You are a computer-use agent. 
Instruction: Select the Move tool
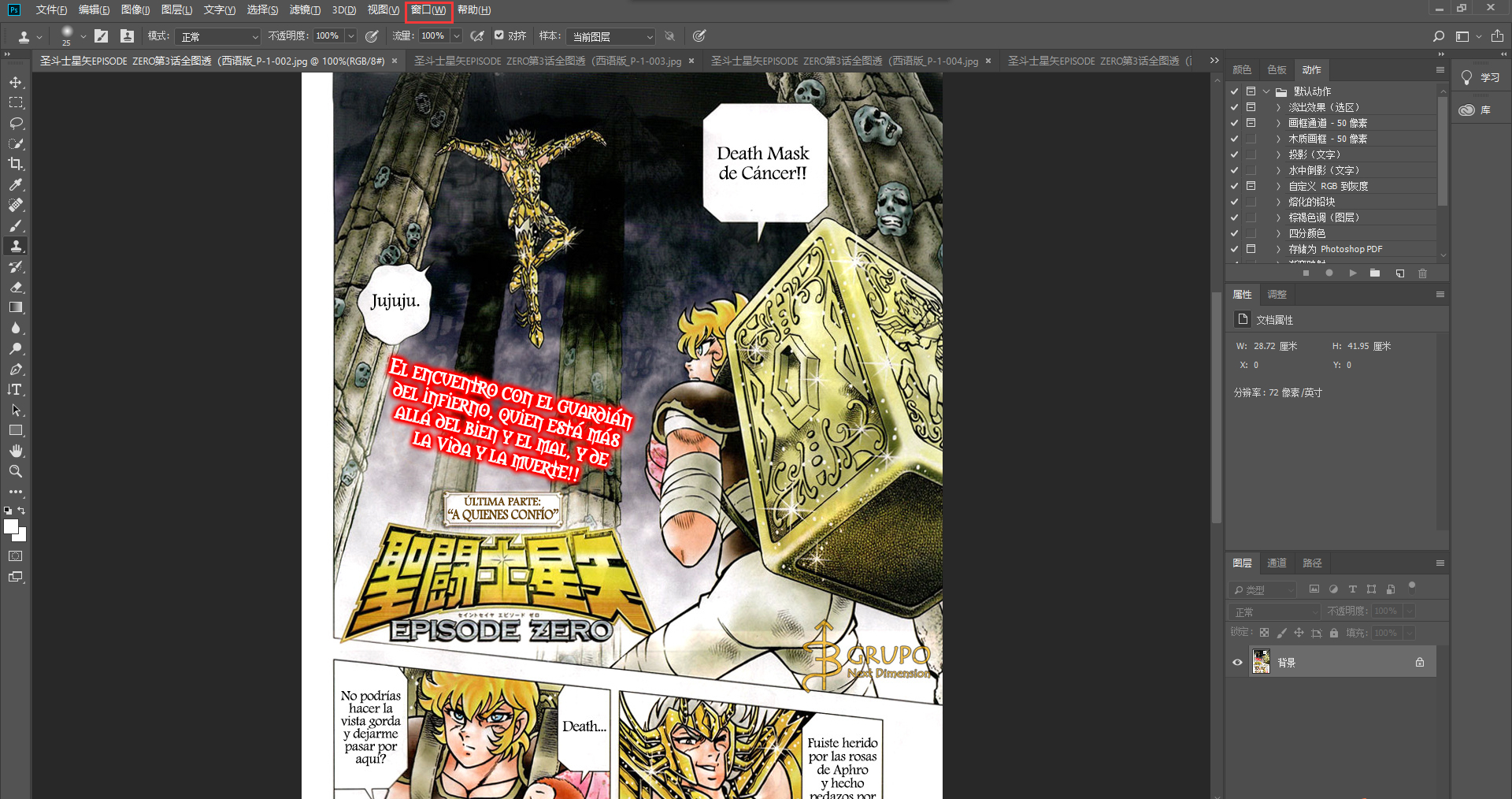click(x=16, y=82)
